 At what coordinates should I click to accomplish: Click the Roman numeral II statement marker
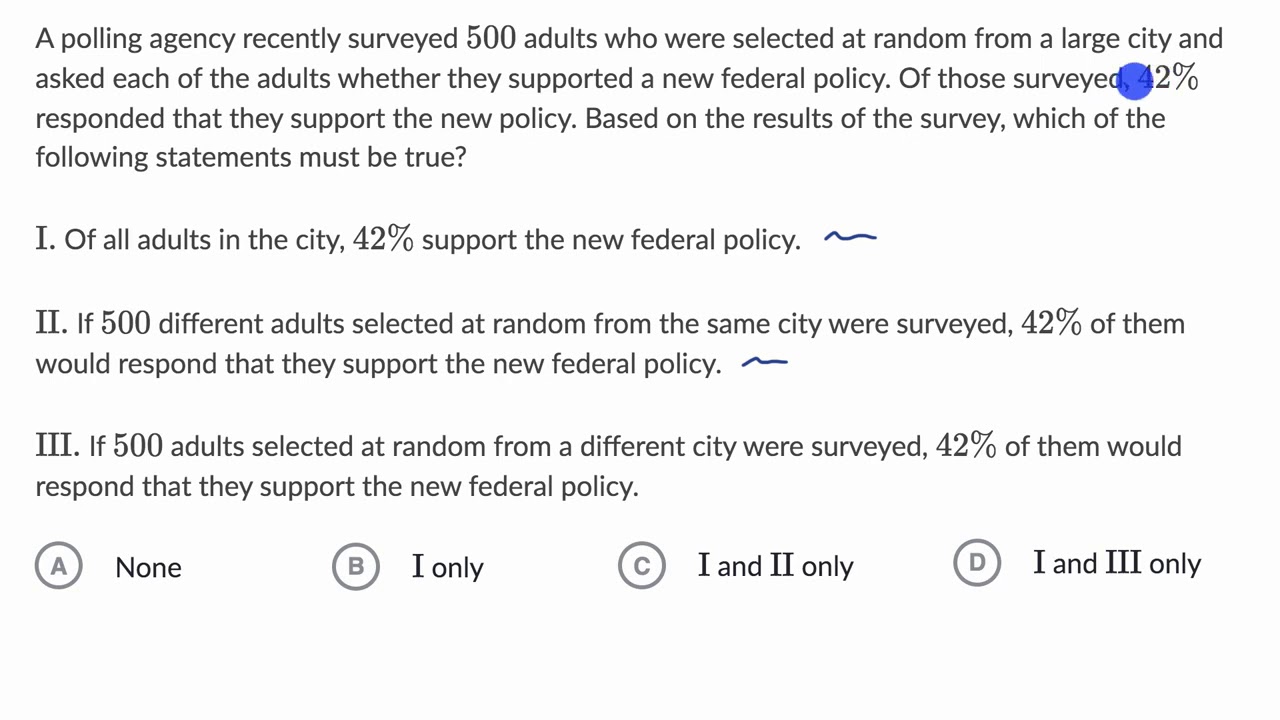tap(51, 323)
